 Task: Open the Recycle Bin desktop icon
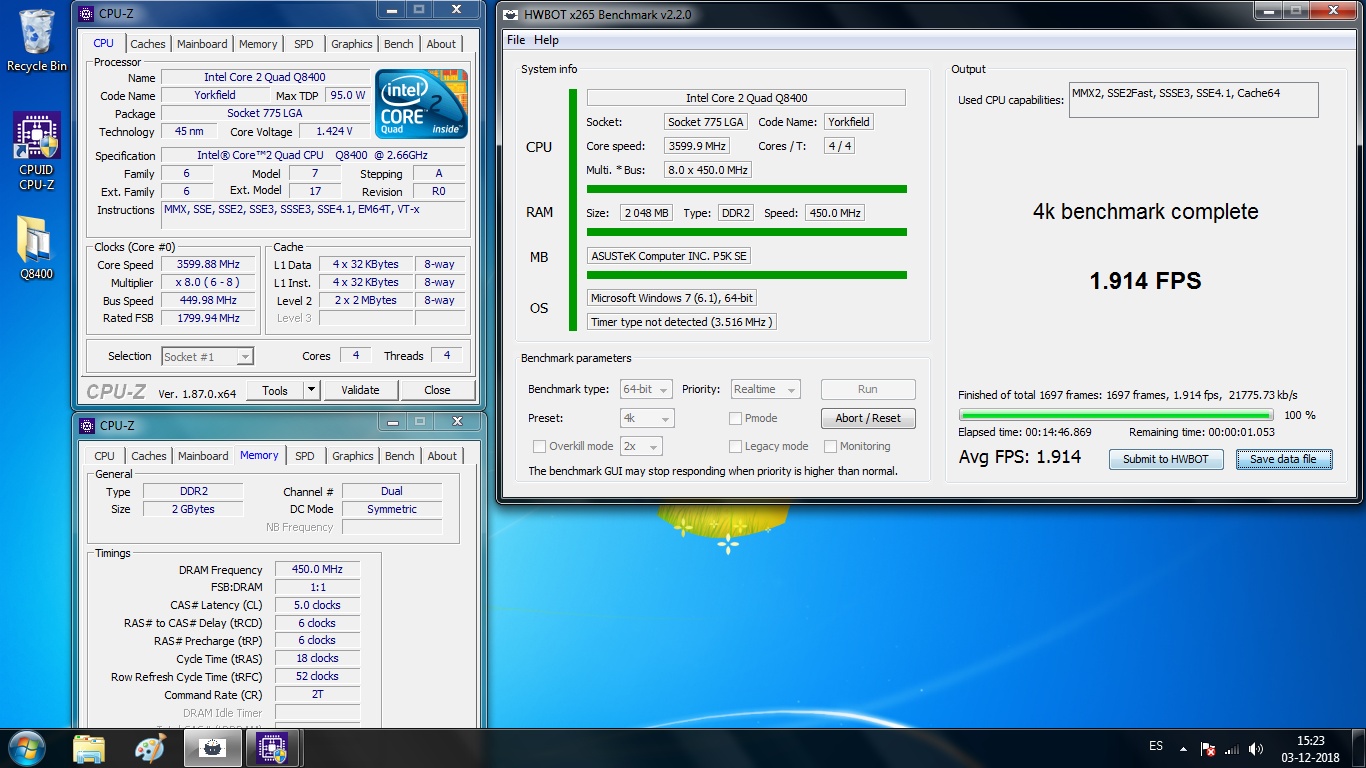pos(37,40)
